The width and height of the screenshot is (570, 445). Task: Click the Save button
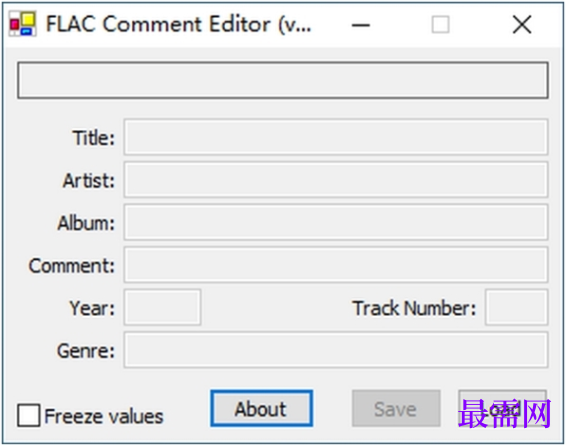click(396, 408)
